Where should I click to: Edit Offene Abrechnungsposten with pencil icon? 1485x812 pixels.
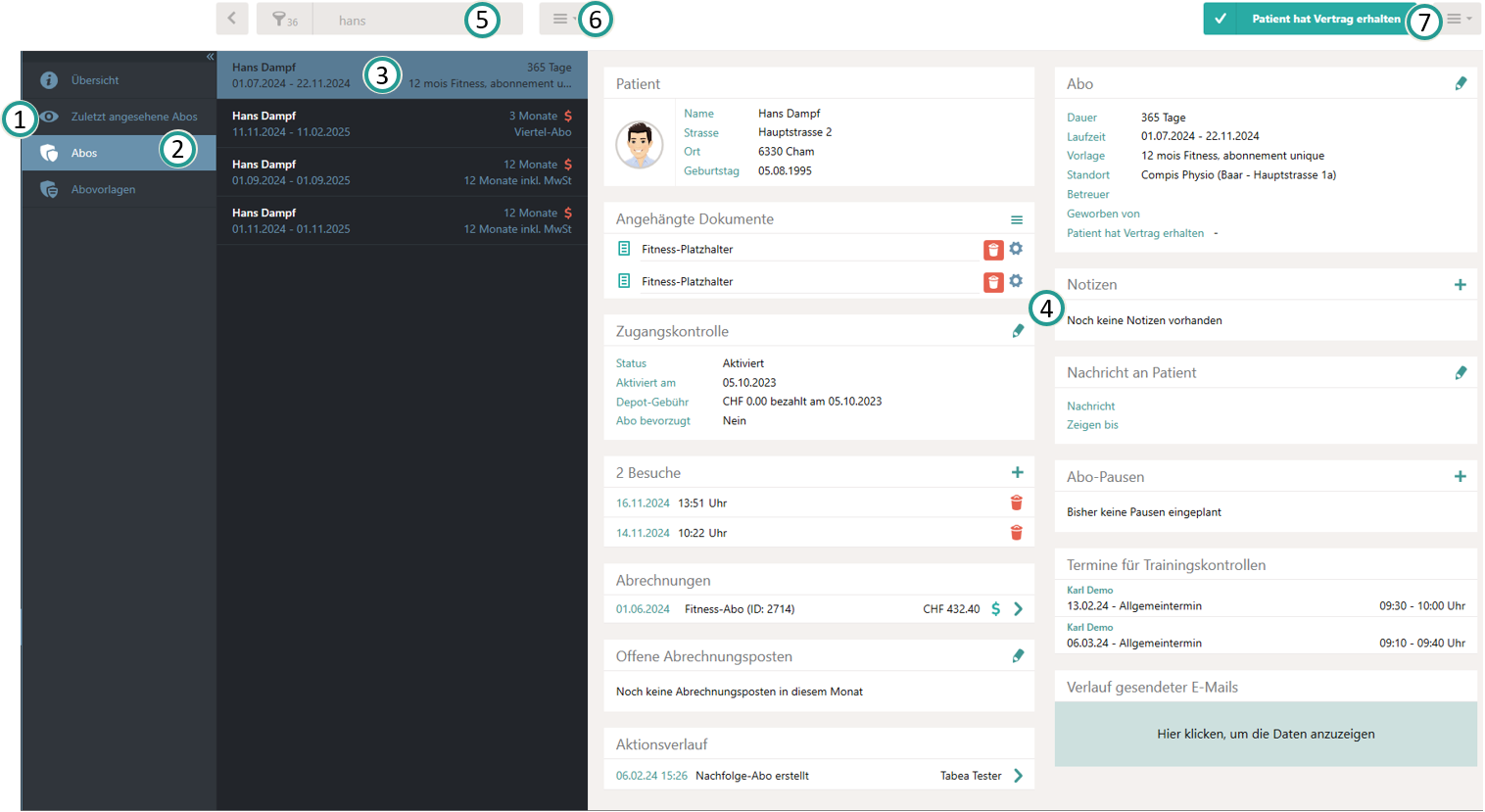1018,656
